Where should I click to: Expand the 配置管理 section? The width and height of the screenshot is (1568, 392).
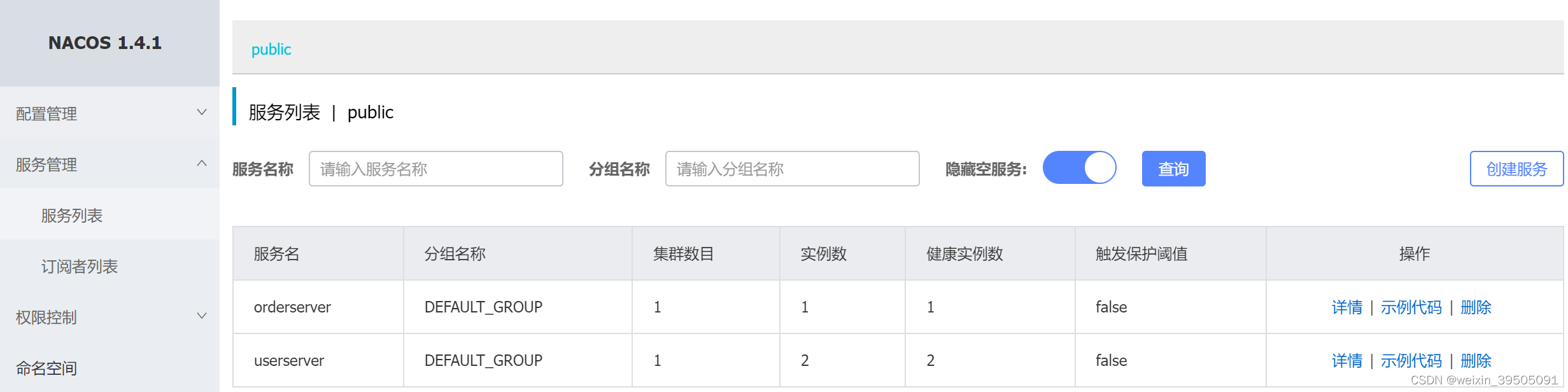point(46,114)
